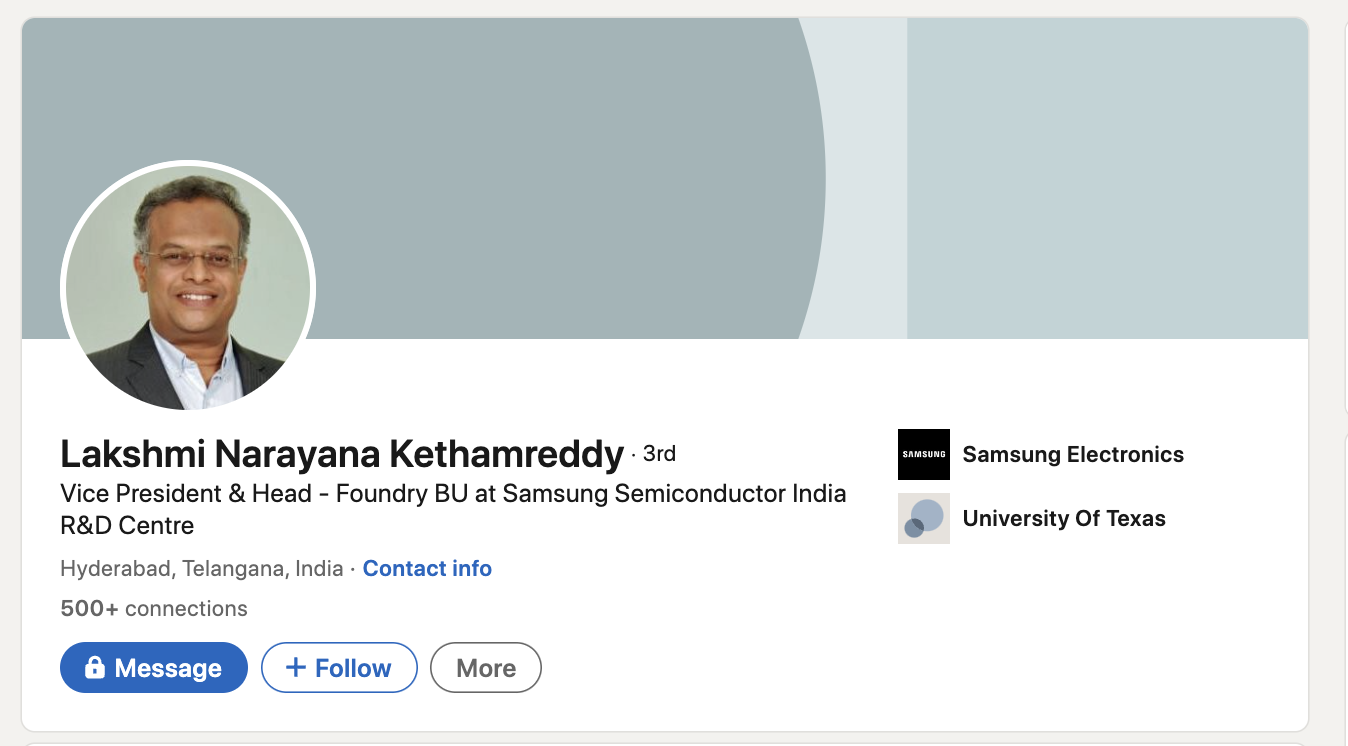
Task: Open the circular profile photo
Action: coord(188,287)
